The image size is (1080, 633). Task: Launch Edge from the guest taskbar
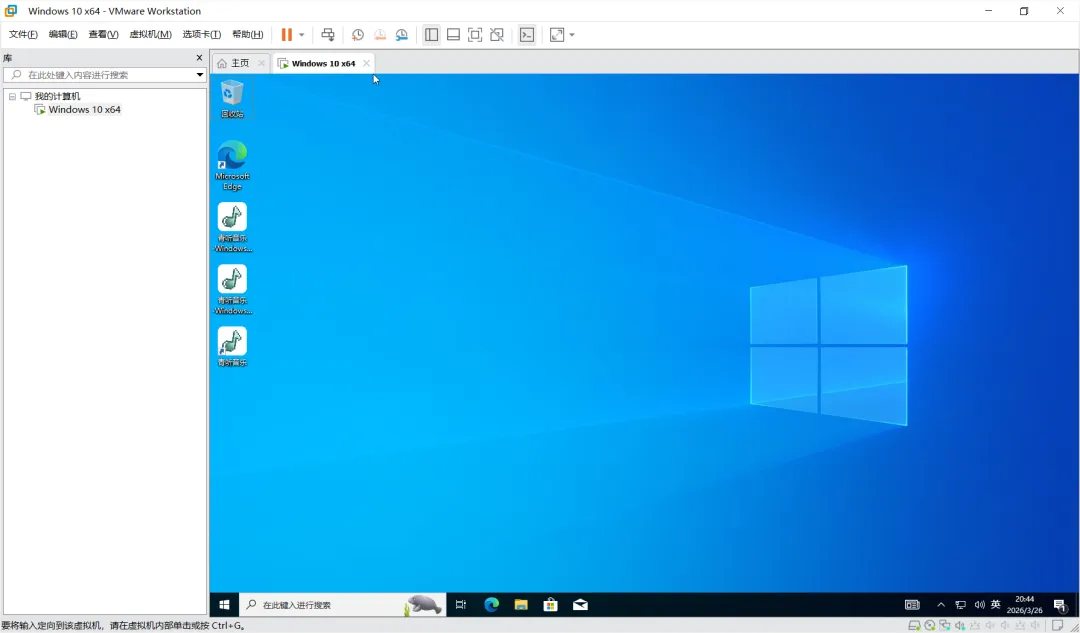pos(491,605)
